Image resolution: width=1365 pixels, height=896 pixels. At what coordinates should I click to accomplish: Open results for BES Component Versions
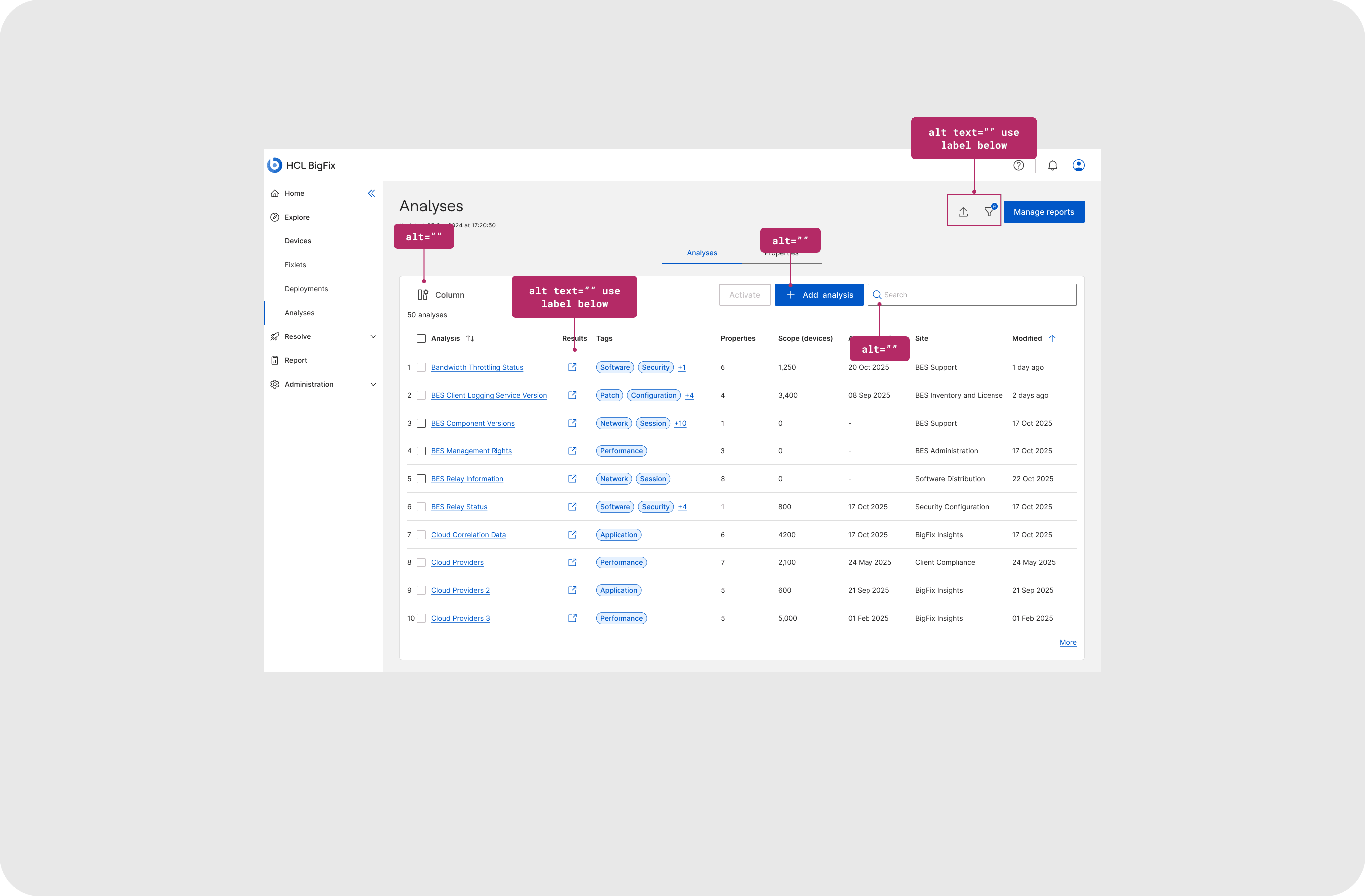click(x=572, y=423)
